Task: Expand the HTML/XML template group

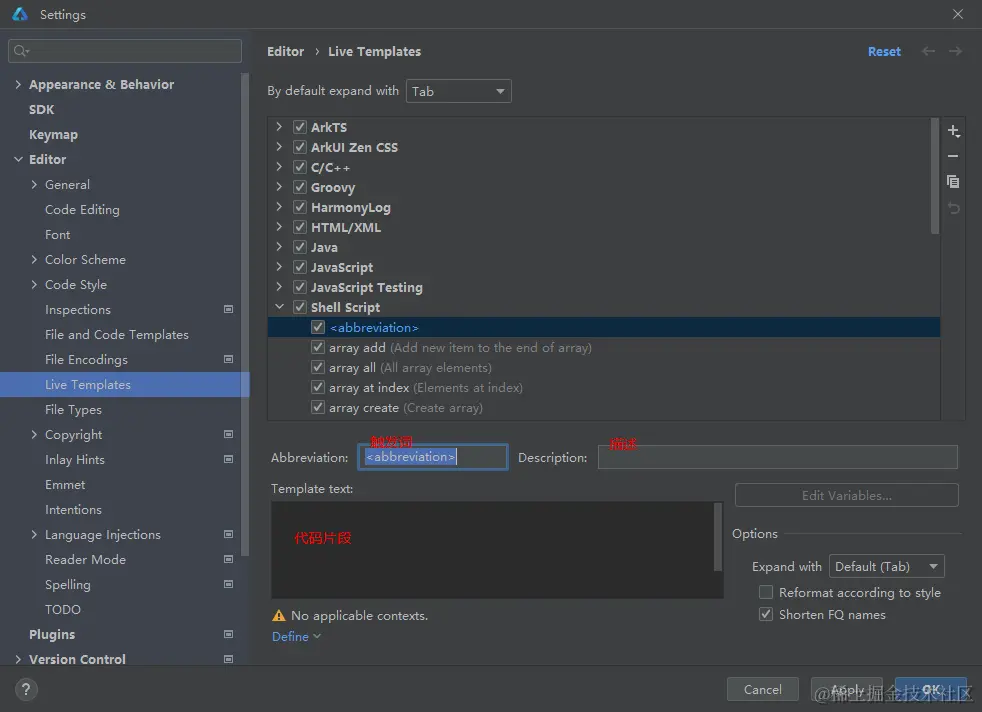Action: click(279, 227)
